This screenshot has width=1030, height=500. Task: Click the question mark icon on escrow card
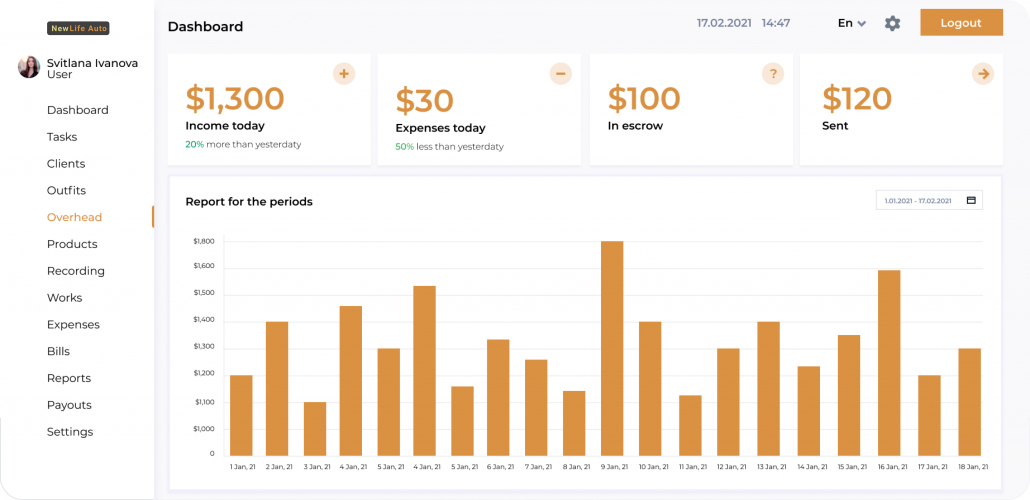pyautogui.click(x=772, y=73)
